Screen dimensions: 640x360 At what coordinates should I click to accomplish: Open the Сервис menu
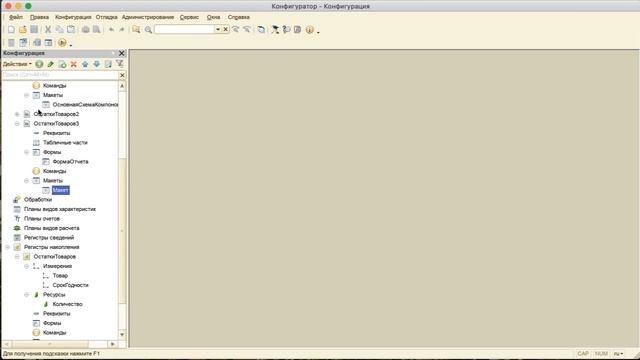pos(189,17)
